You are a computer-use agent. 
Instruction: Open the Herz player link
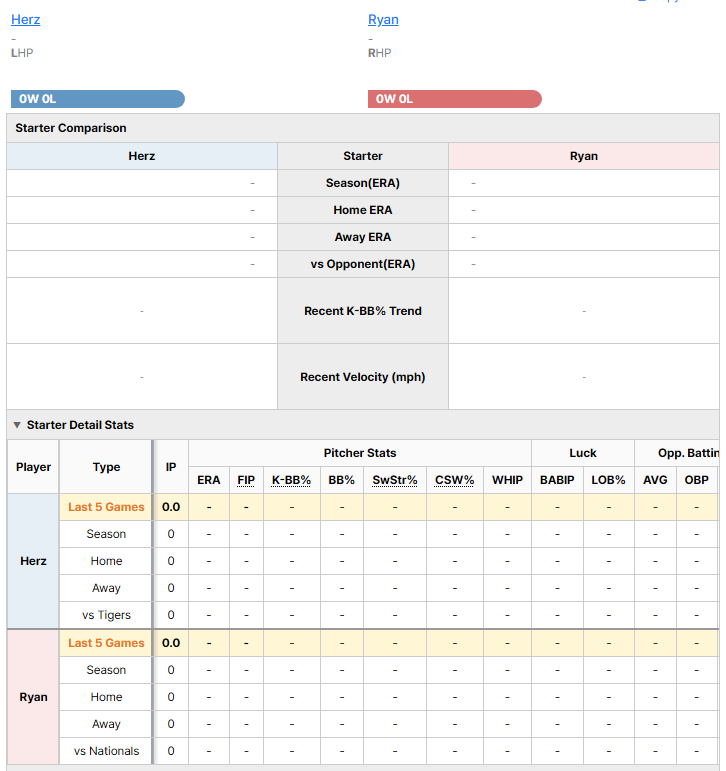coord(26,20)
